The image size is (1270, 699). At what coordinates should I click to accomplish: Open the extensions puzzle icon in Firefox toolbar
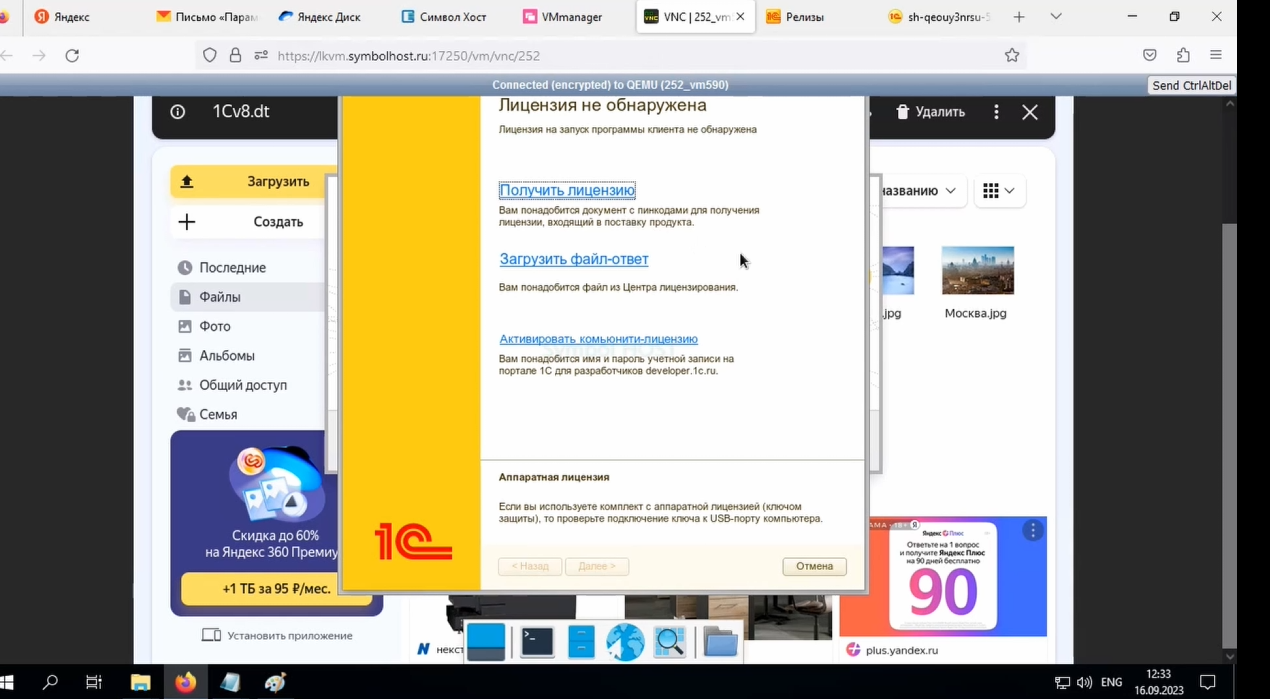[x=1183, y=55]
